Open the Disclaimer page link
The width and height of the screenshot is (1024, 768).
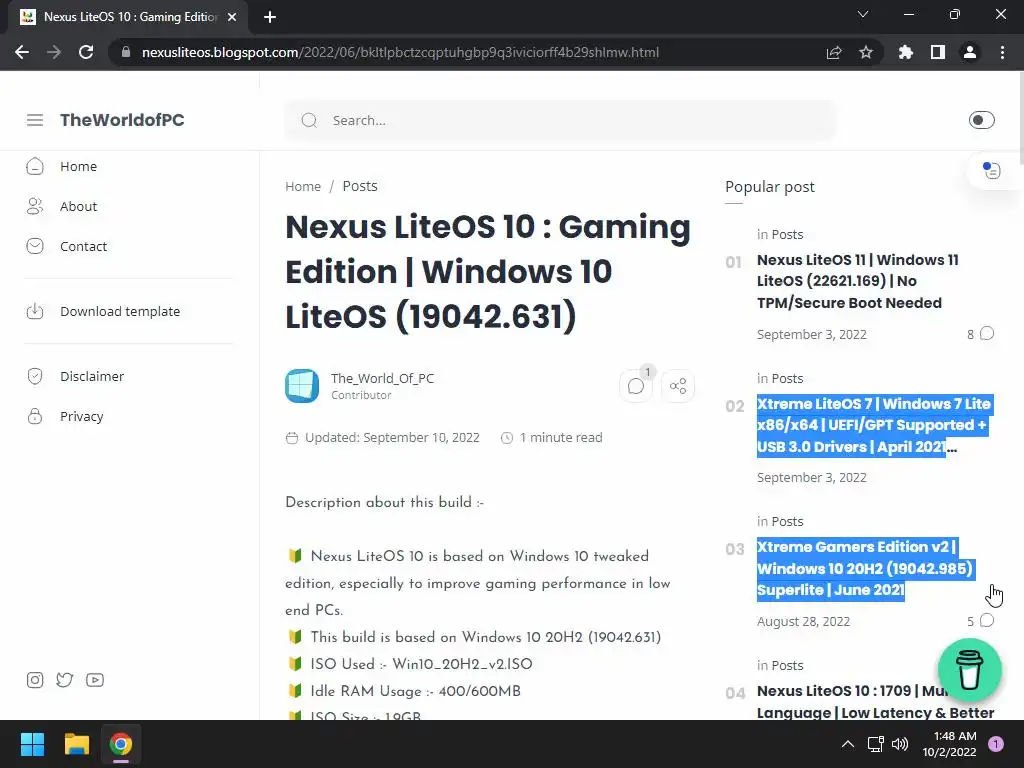92,376
